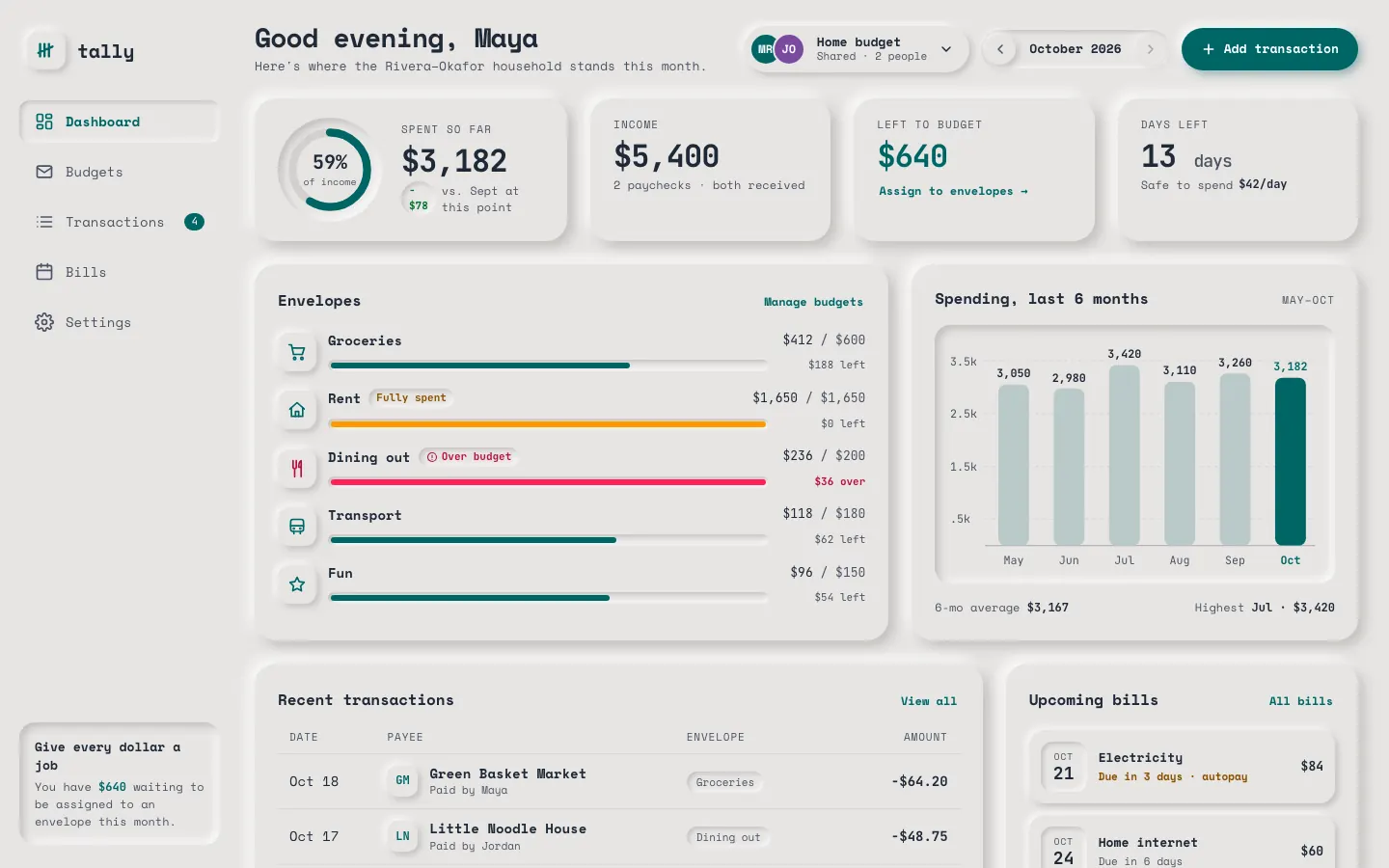Click the Dining out tag on Little Noodle House
The image size is (1389, 868).
tap(728, 837)
